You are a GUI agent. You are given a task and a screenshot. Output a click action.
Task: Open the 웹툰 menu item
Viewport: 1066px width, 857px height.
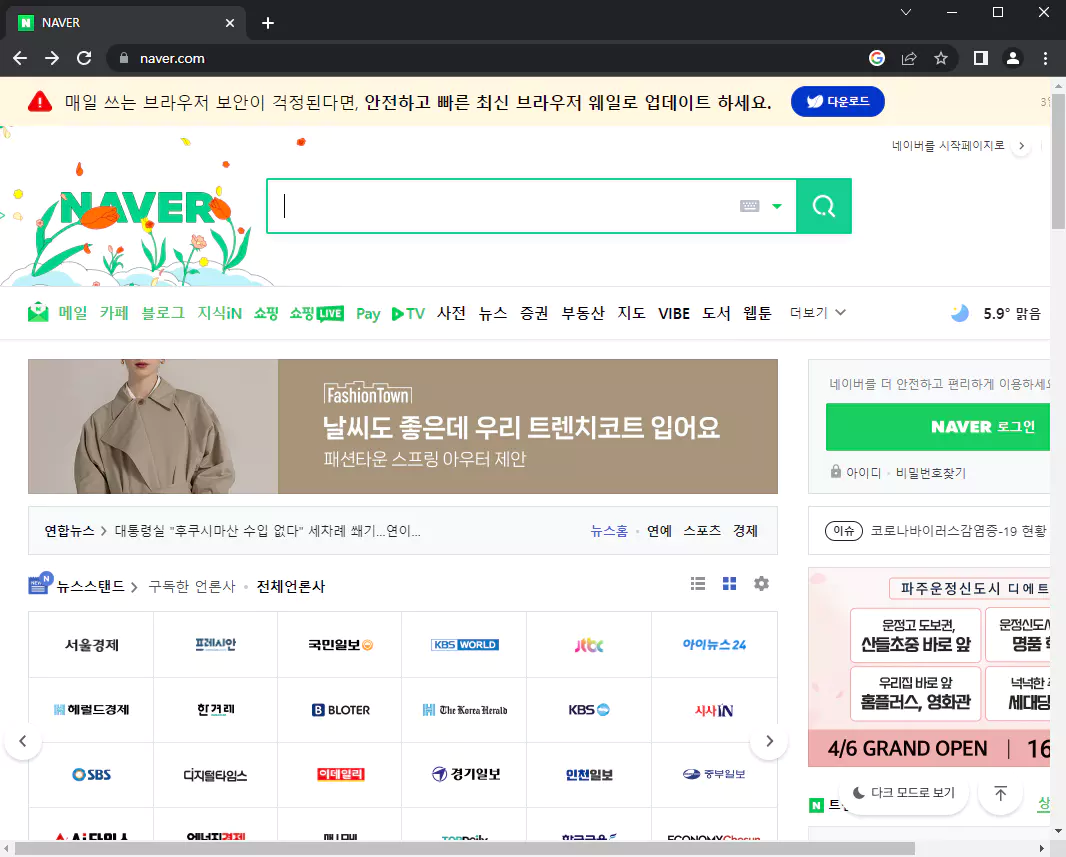(x=757, y=313)
